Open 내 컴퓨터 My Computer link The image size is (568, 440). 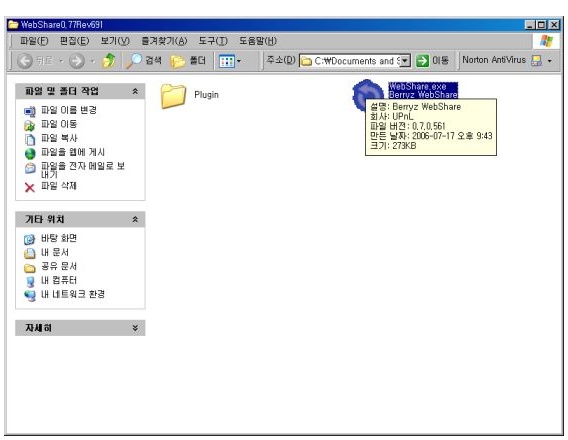(x=59, y=280)
